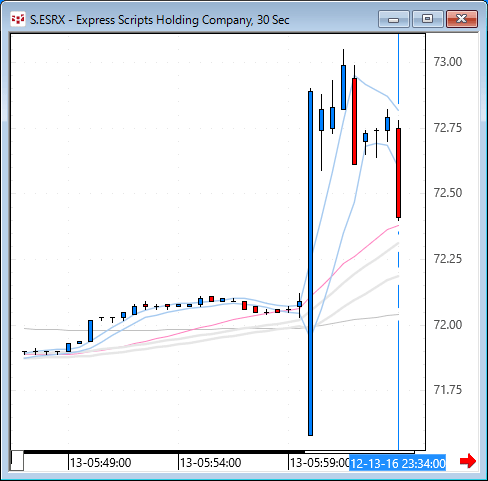The width and height of the screenshot is (488, 481).
Task: Click the 13-05:49:00 time axis label
Action: pyautogui.click(x=100, y=463)
